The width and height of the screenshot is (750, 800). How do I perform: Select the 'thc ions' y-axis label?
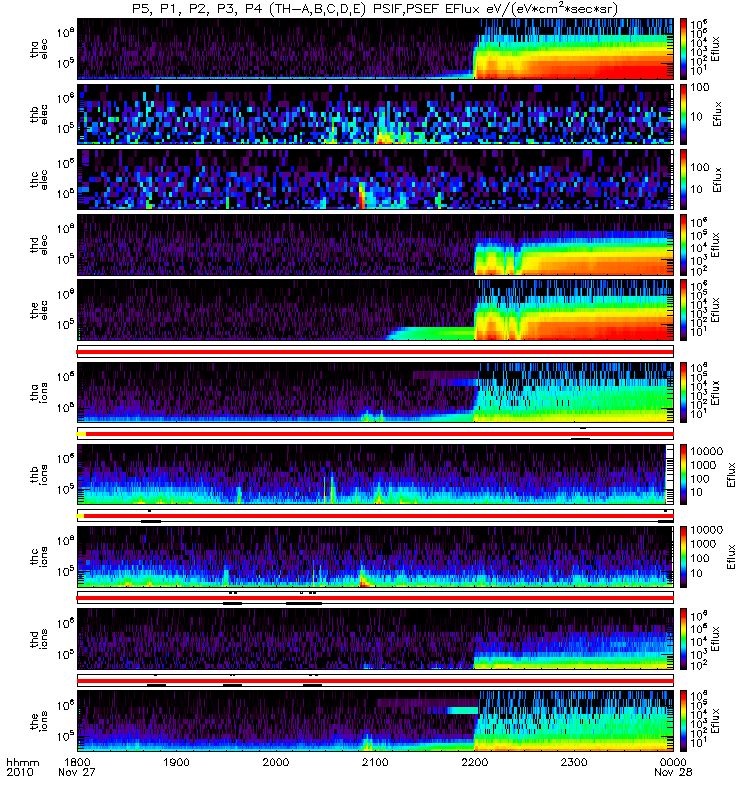(x=39, y=557)
